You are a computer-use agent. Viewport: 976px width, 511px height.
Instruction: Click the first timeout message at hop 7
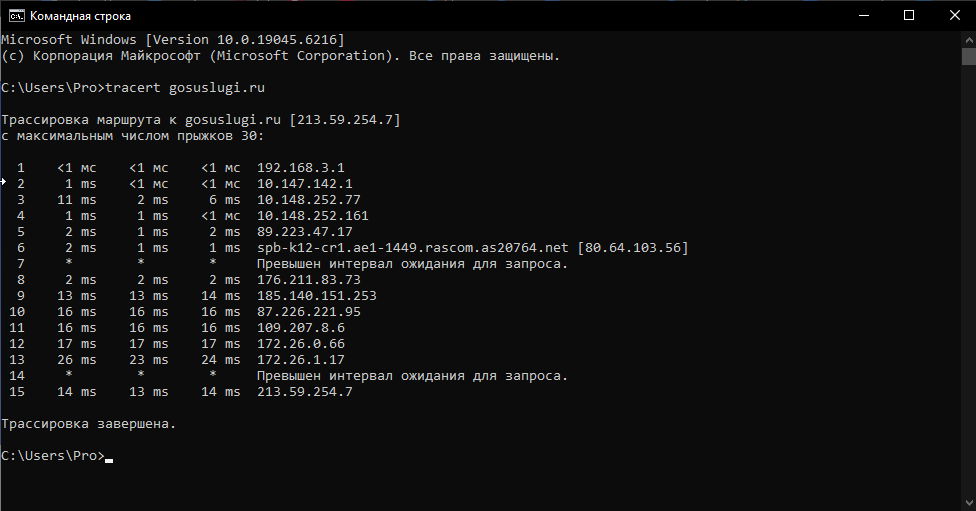pos(413,264)
